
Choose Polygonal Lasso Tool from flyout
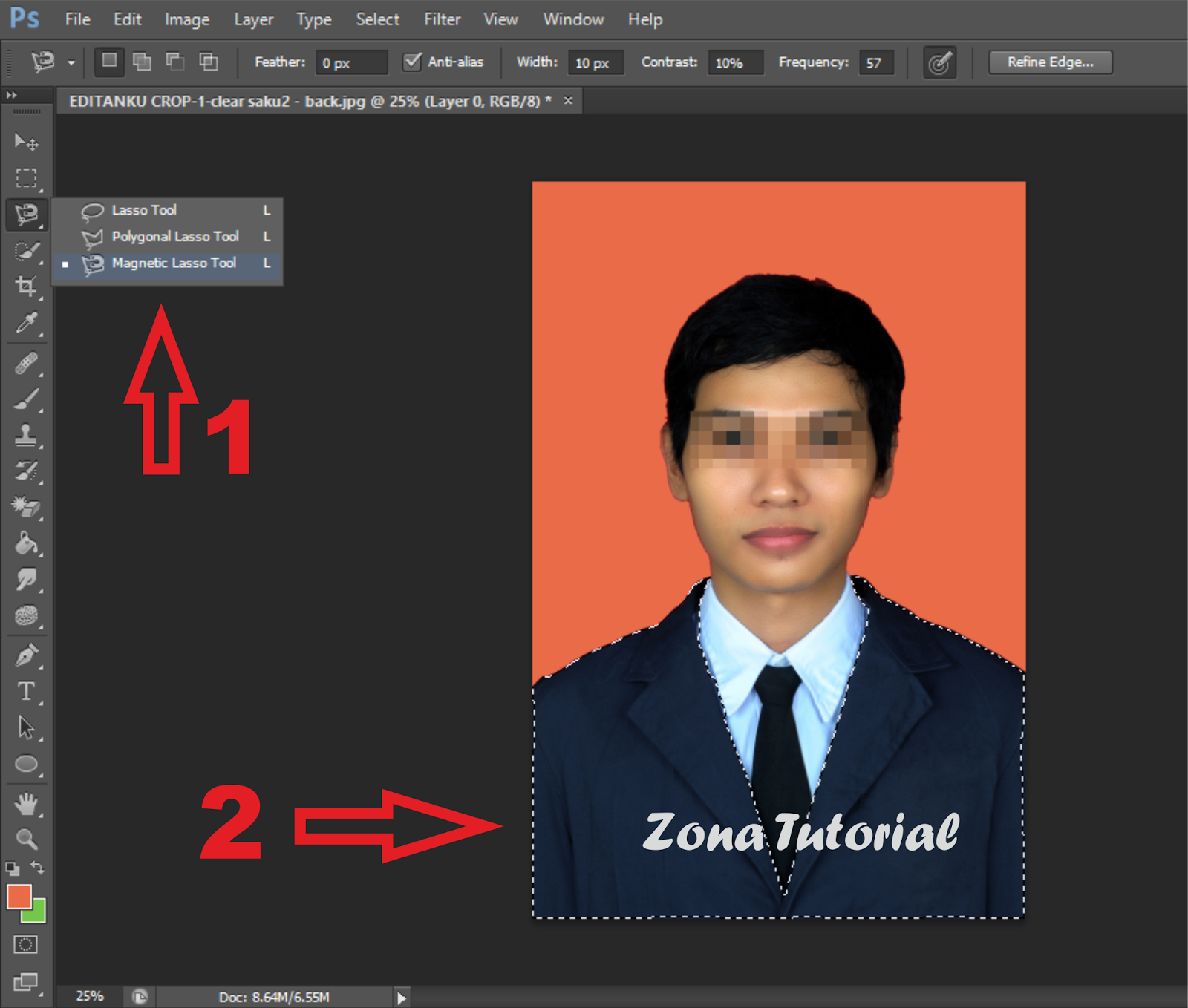pyautogui.click(x=168, y=237)
